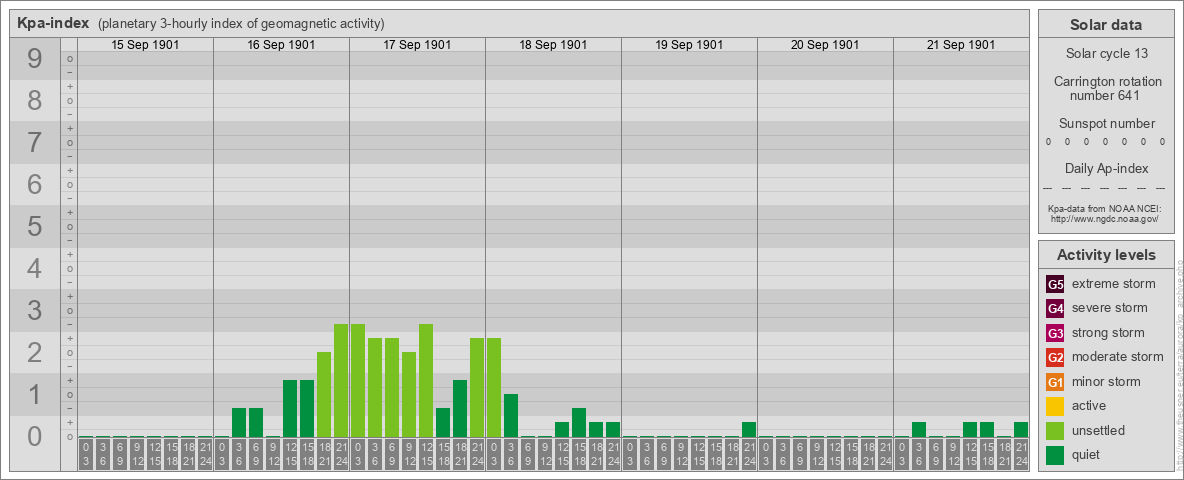The height and width of the screenshot is (480, 1184).
Task: Click the 'Kpa-data from NOAA NCEI:' text
Action: pyautogui.click(x=1106, y=208)
